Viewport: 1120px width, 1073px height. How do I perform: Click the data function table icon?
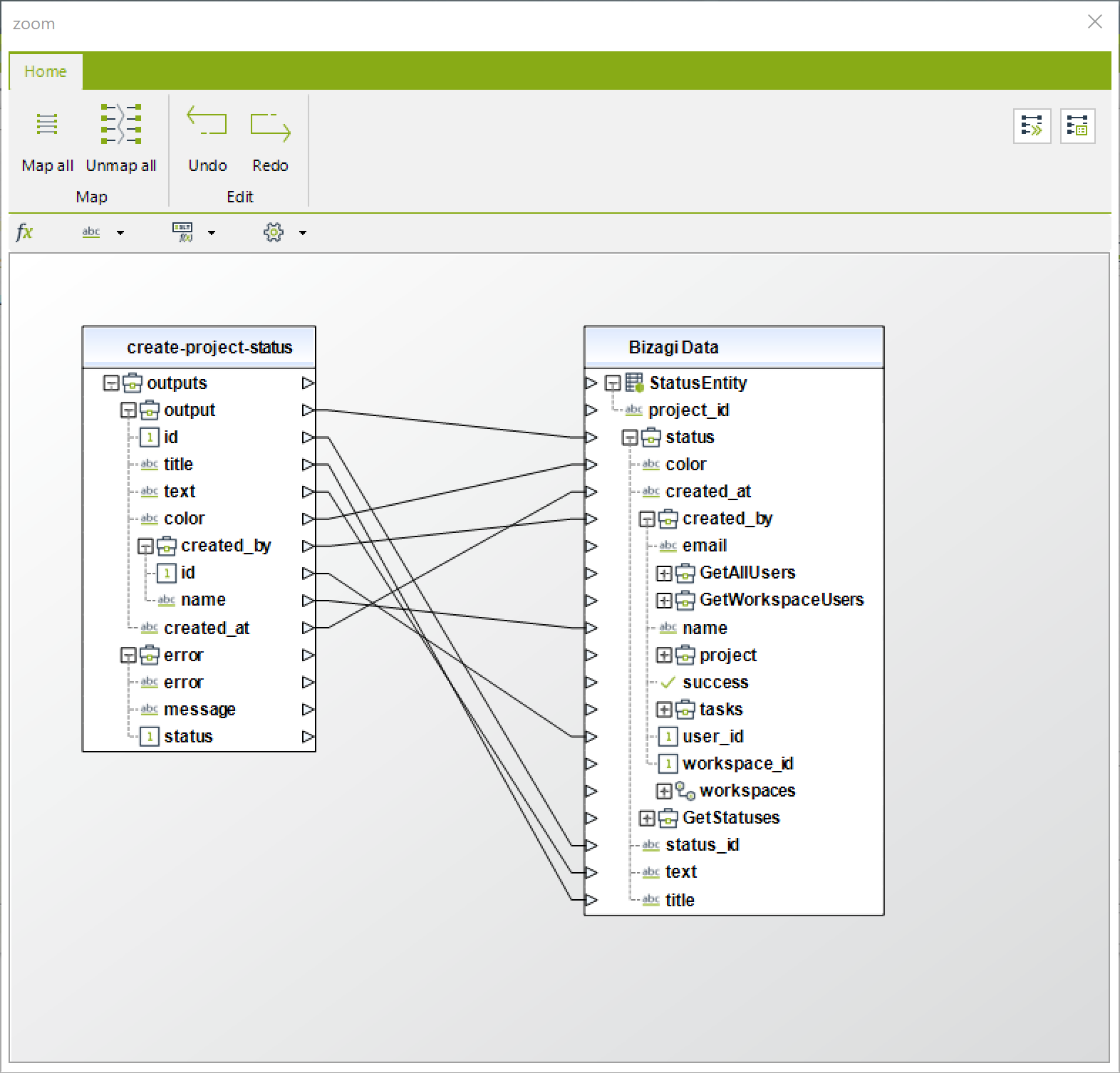point(183,232)
